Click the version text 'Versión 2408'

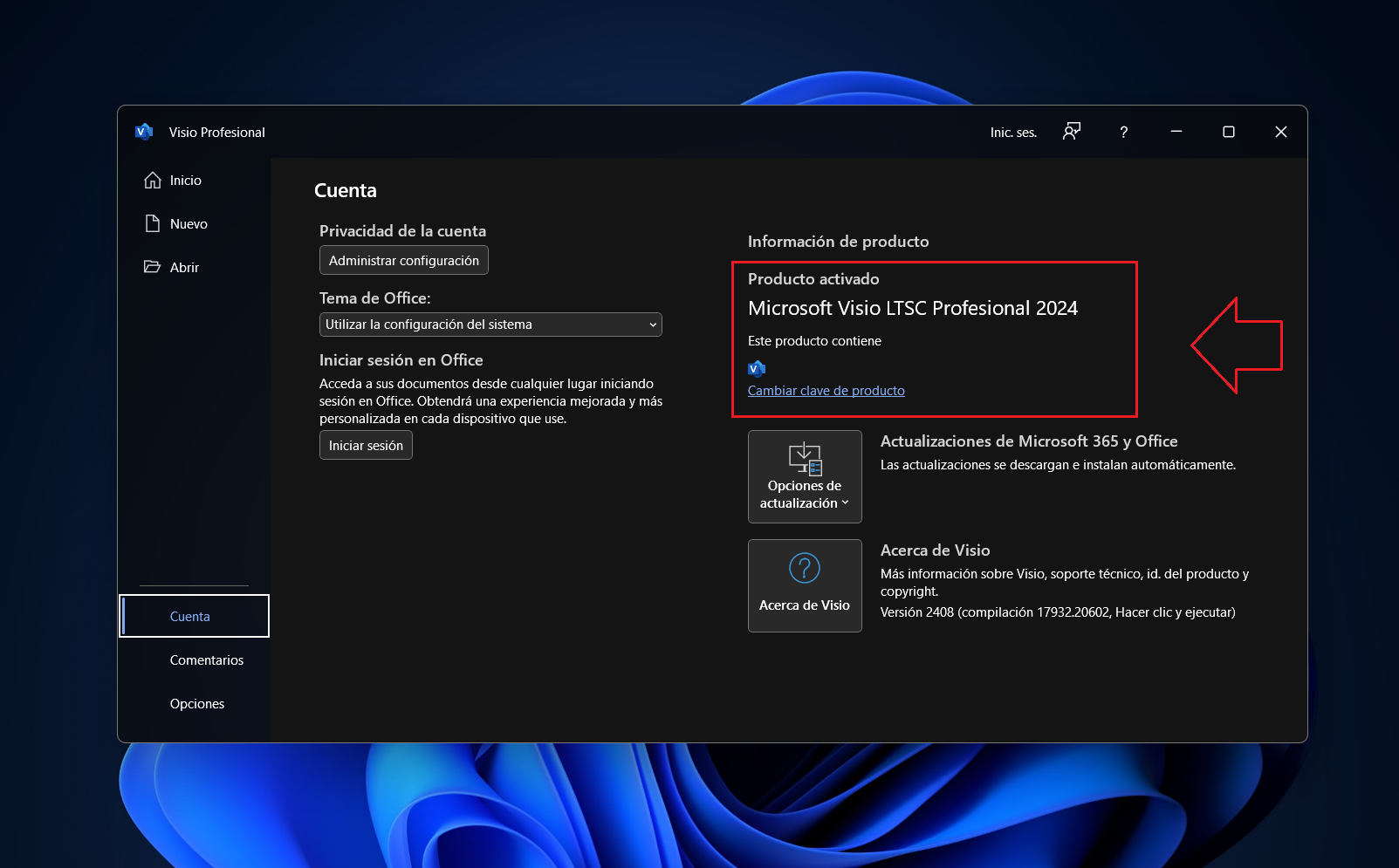pyautogui.click(x=917, y=612)
